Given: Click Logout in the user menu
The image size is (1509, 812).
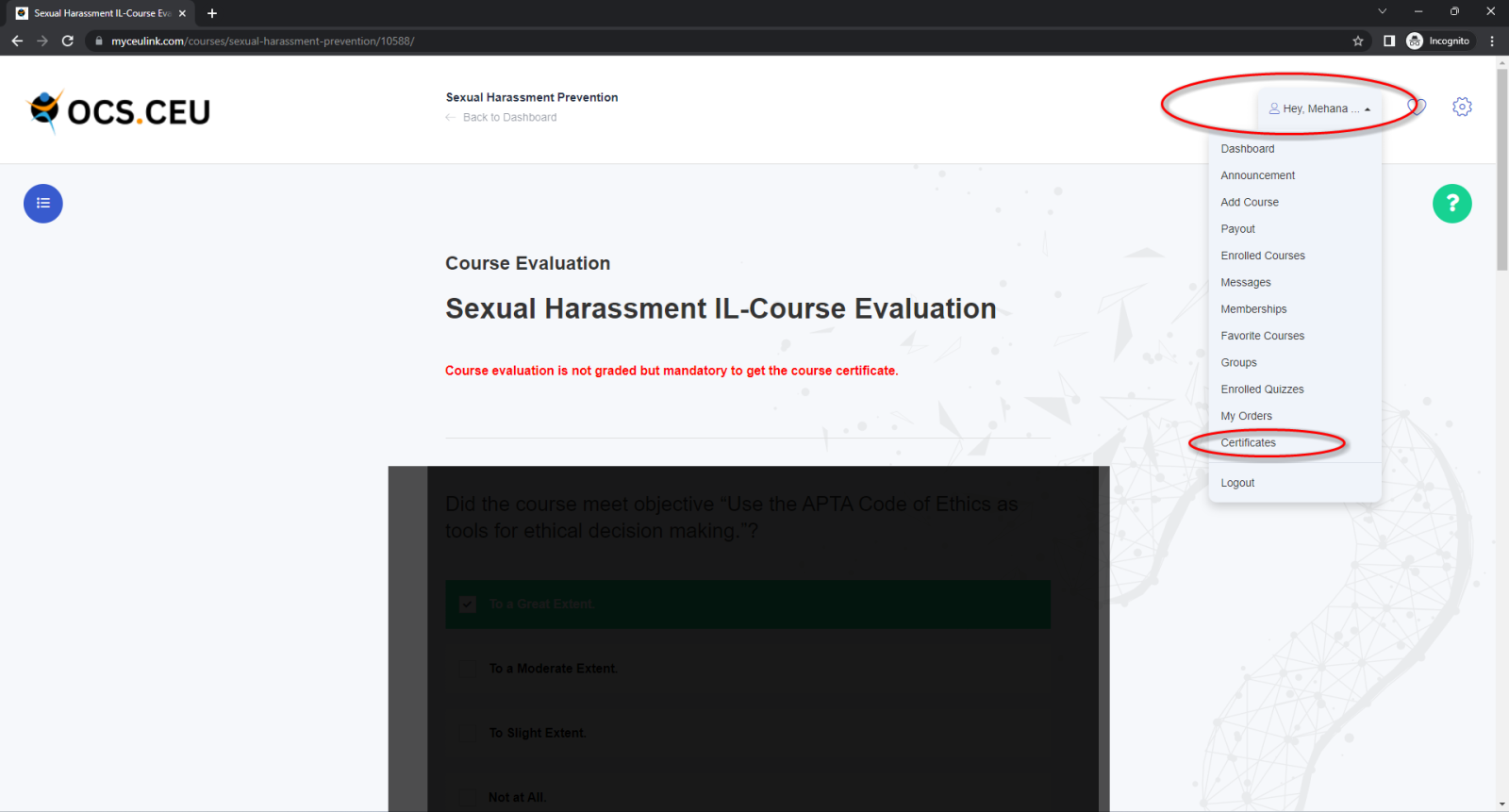Looking at the screenshot, I should [x=1237, y=483].
